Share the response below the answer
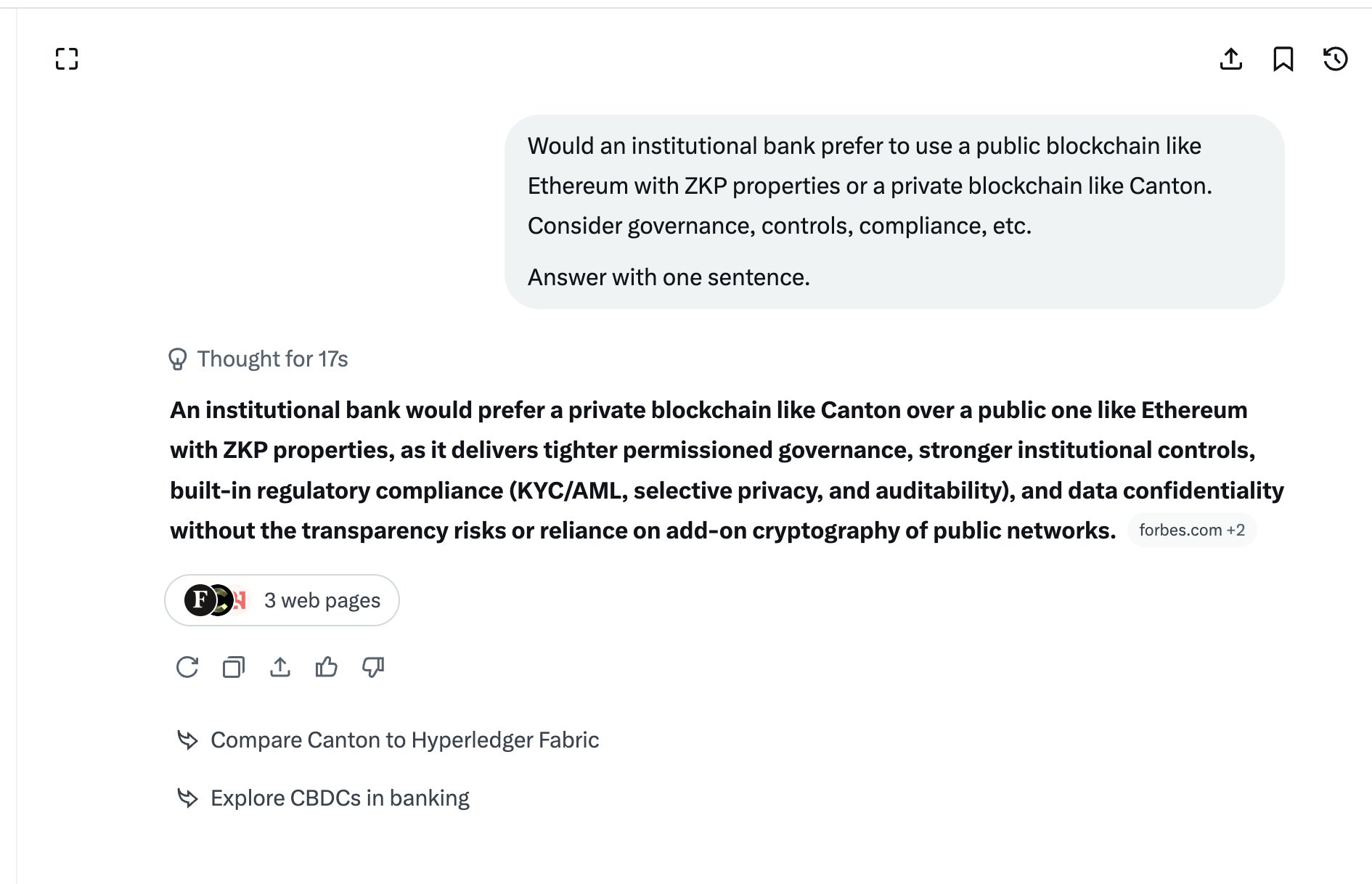The height and width of the screenshot is (884, 1372). [280, 667]
